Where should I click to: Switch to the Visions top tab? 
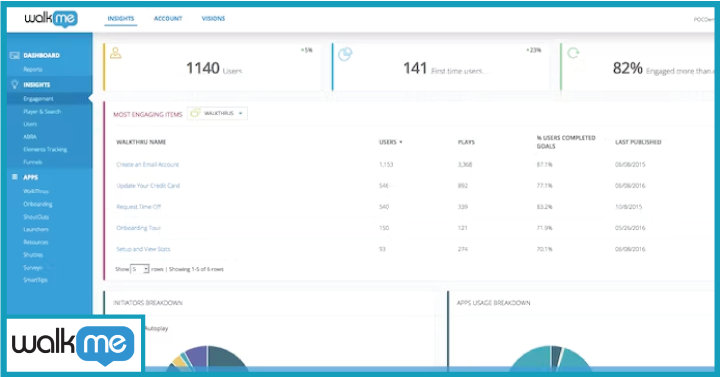pos(214,19)
